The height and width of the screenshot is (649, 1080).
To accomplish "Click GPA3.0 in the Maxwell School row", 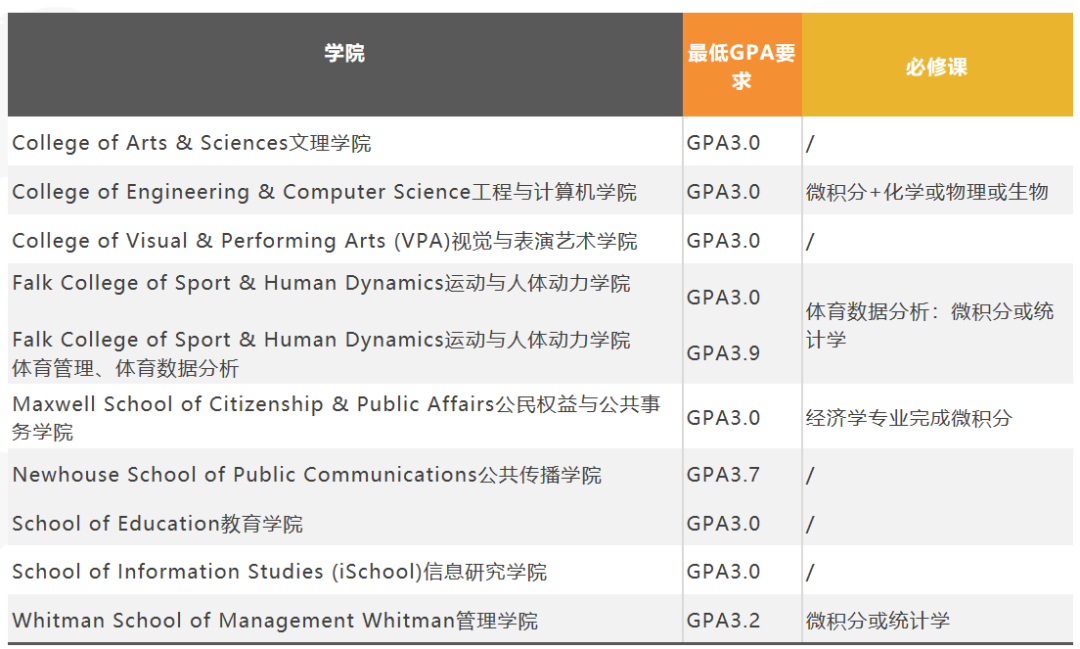I will point(723,418).
